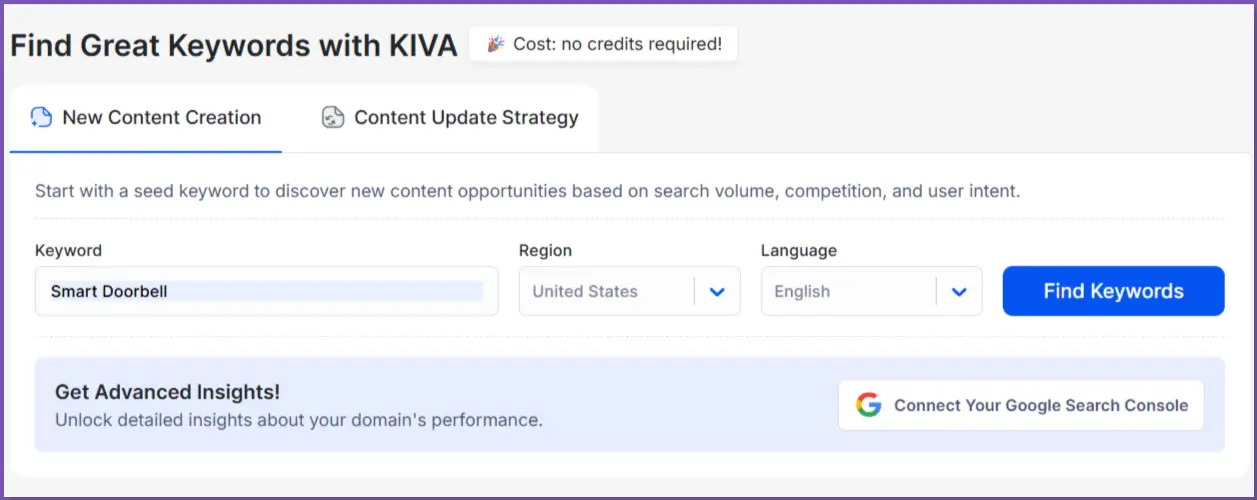Click the "Find Great Keywords with KIVA" heading
Screen dimensions: 1257x500
coord(234,45)
